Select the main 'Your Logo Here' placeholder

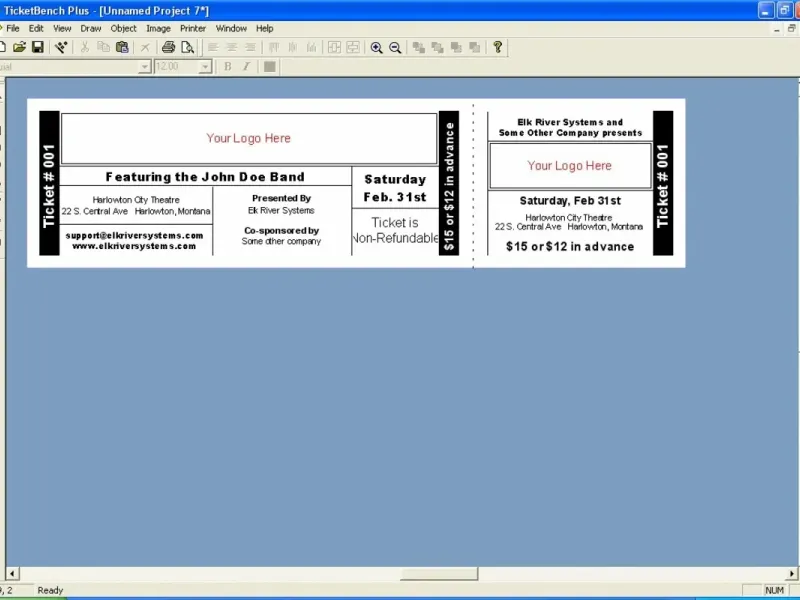point(249,138)
